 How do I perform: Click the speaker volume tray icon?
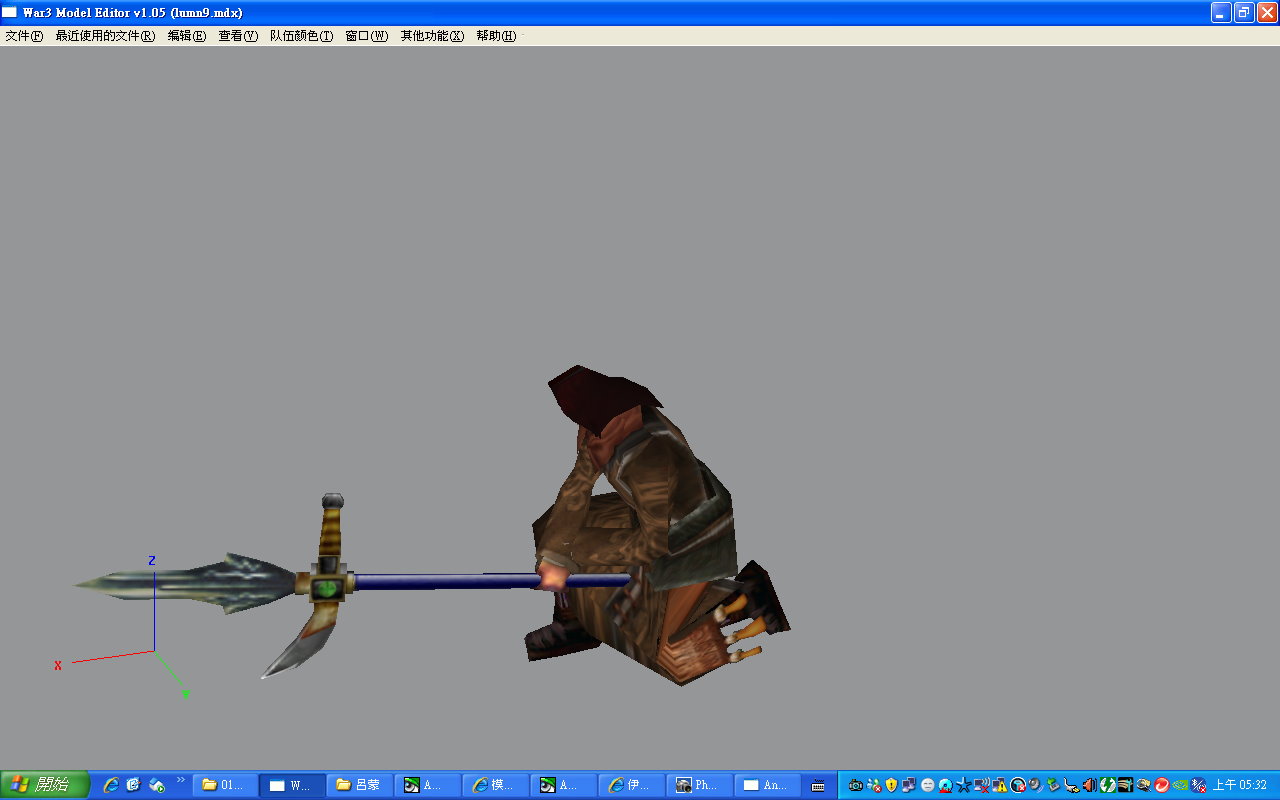coord(1089,785)
